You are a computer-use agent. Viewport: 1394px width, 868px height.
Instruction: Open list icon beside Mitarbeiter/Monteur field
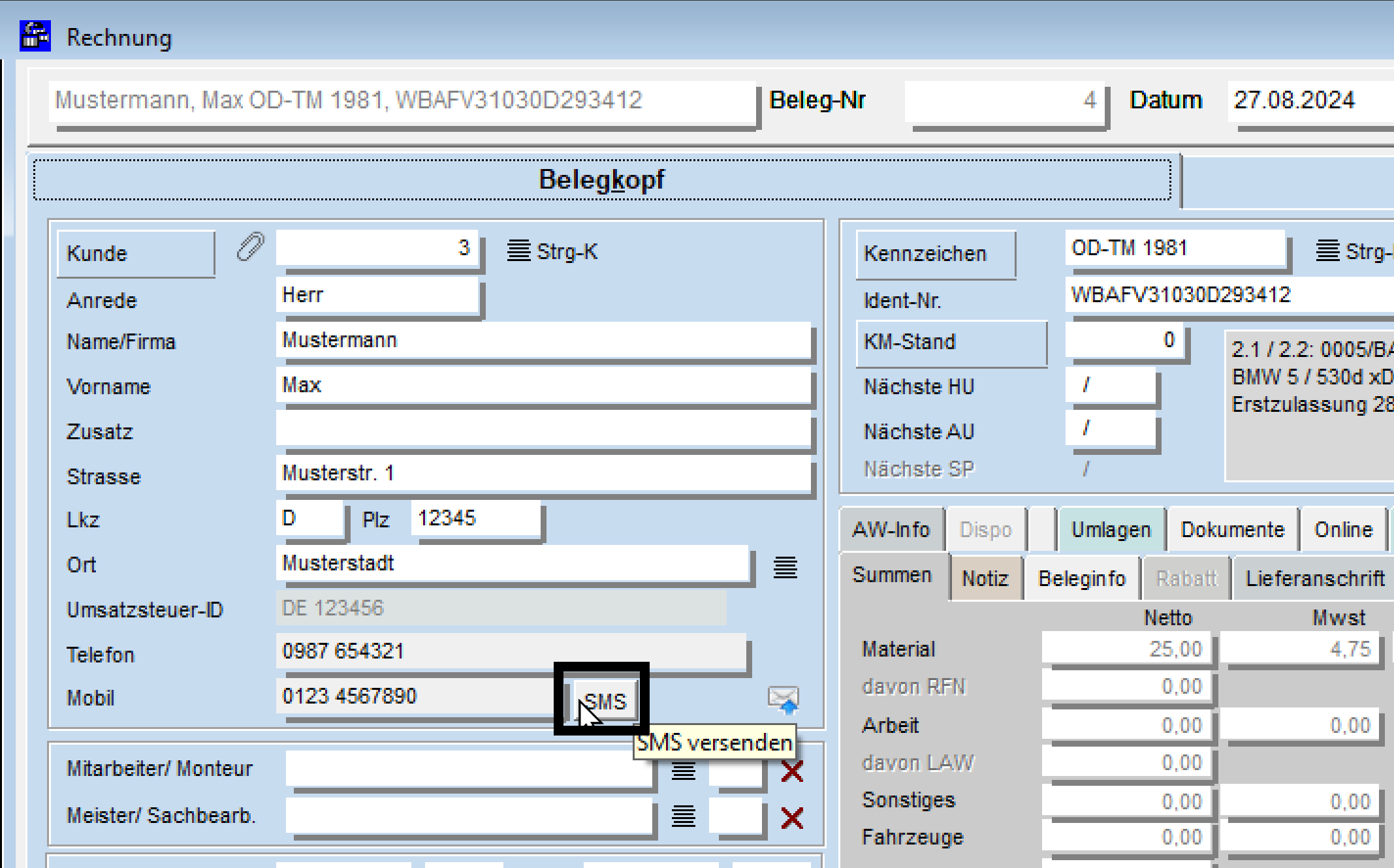click(x=684, y=771)
